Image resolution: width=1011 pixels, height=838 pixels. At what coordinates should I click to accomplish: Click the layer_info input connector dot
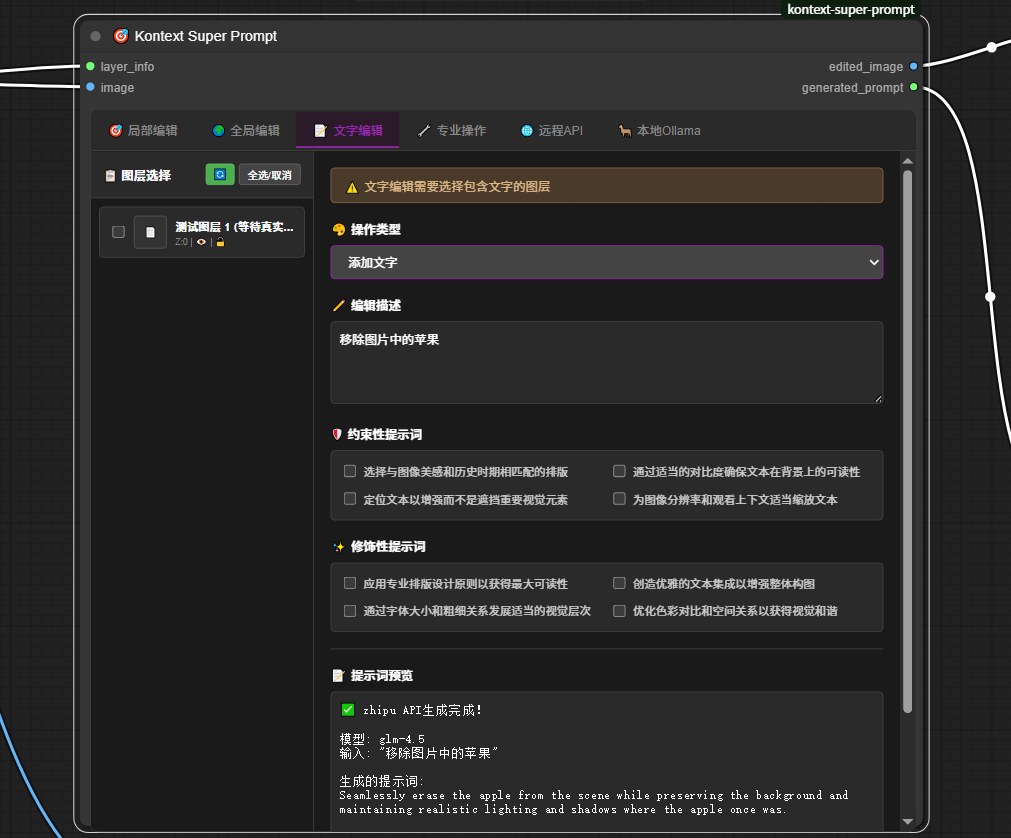[90, 66]
